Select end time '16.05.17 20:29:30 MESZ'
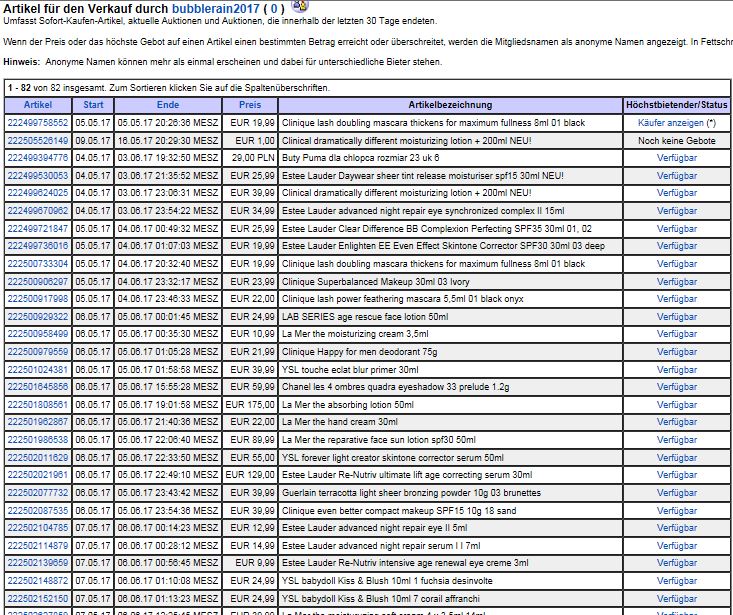 coord(168,140)
